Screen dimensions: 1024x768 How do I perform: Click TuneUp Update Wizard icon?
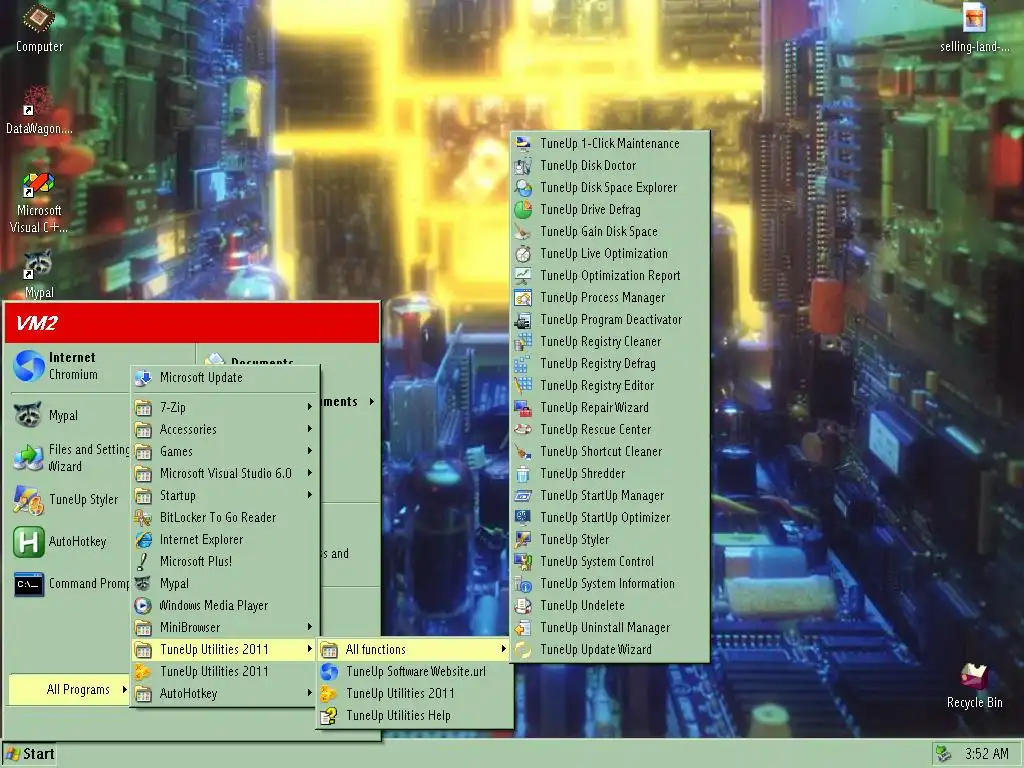point(523,650)
